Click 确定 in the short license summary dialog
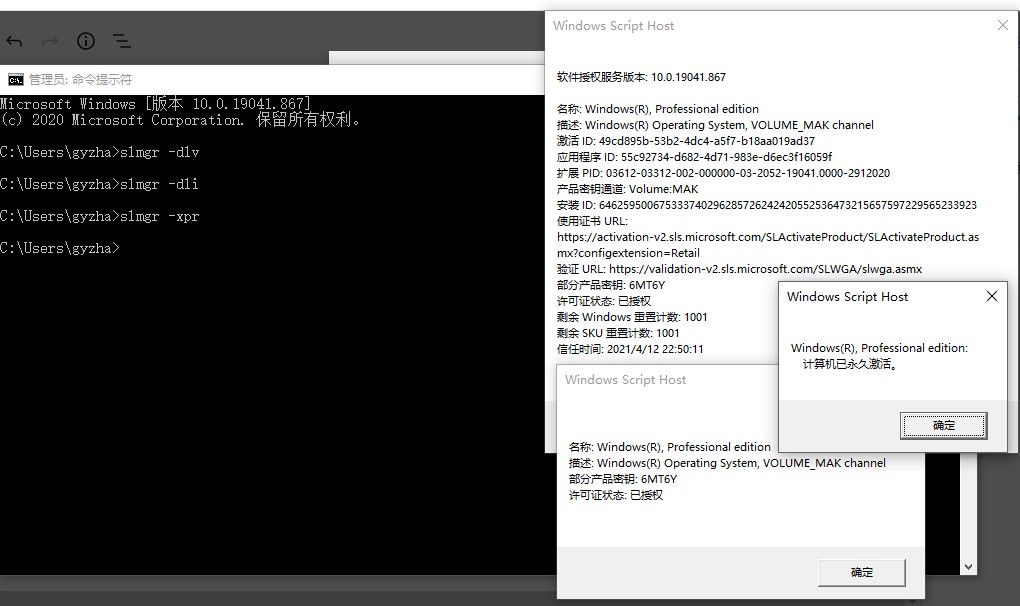Screen dimensions: 1020x606 [x=862, y=573]
